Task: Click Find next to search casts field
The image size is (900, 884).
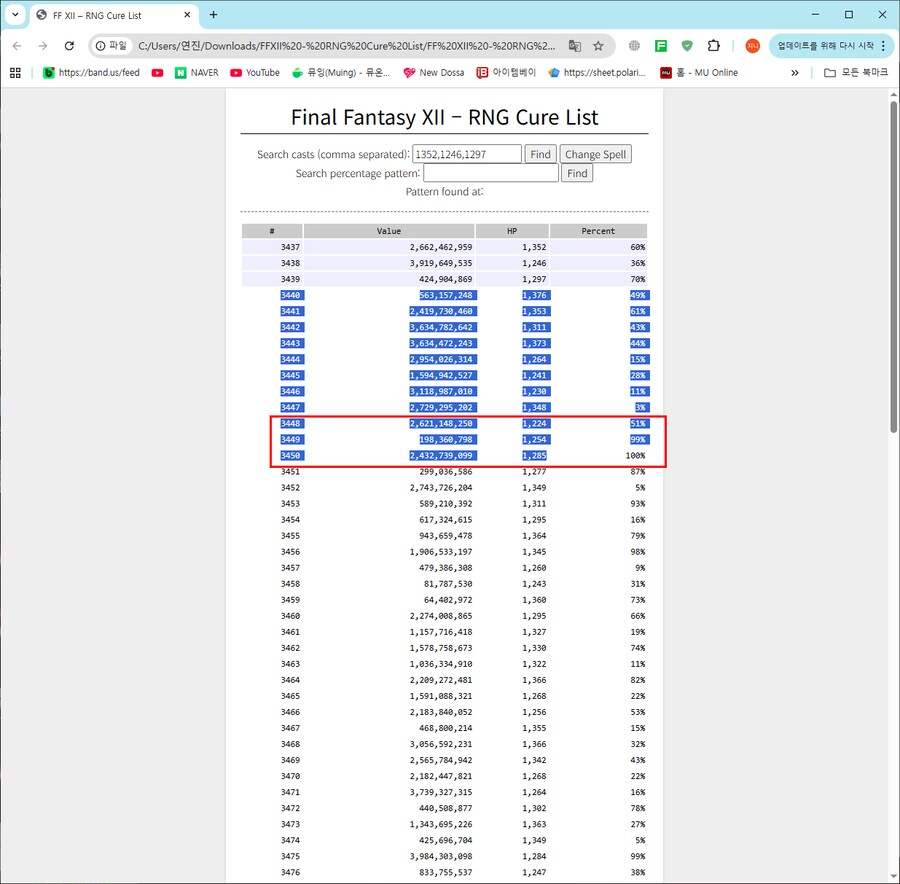Action: click(x=540, y=154)
